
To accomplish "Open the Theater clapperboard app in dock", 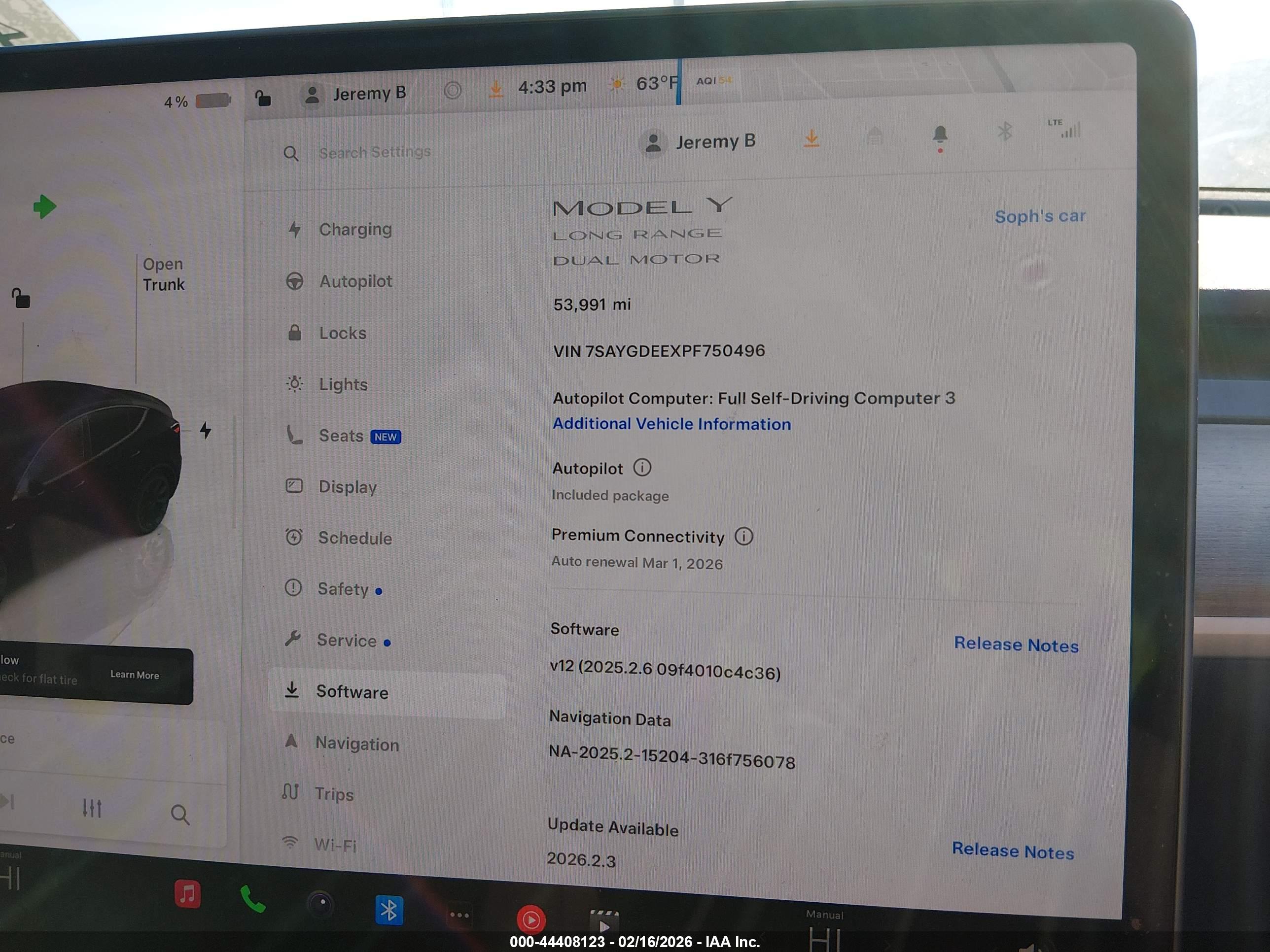I will (x=604, y=921).
